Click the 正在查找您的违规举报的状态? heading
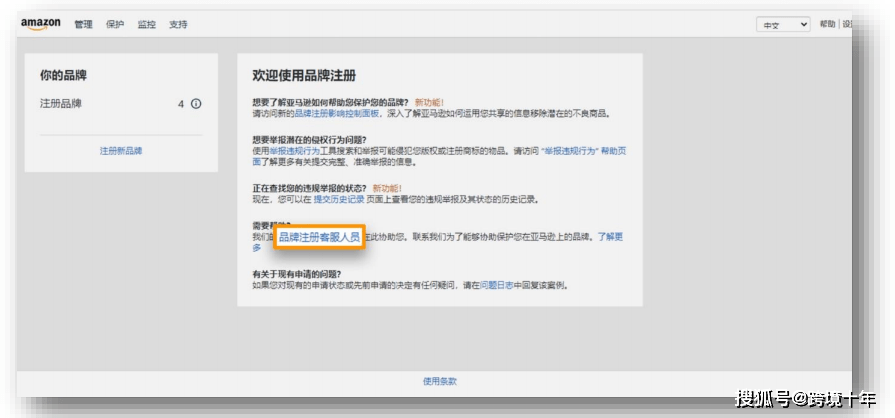Viewport: 895px width, 418px height. (309, 188)
